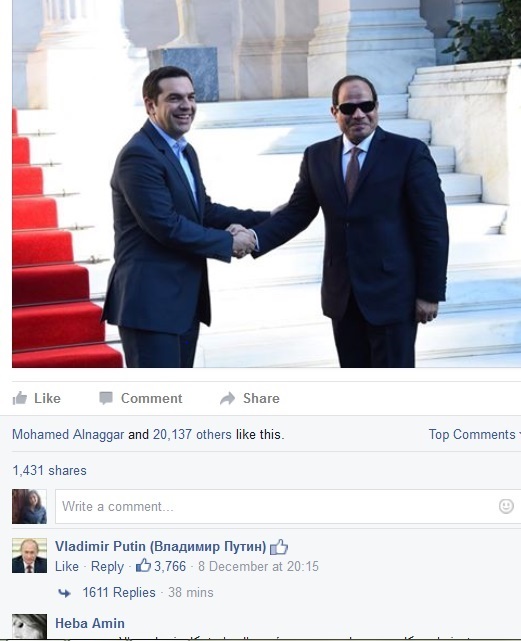Click the Like text link on Putin's comment

[x=67, y=566]
